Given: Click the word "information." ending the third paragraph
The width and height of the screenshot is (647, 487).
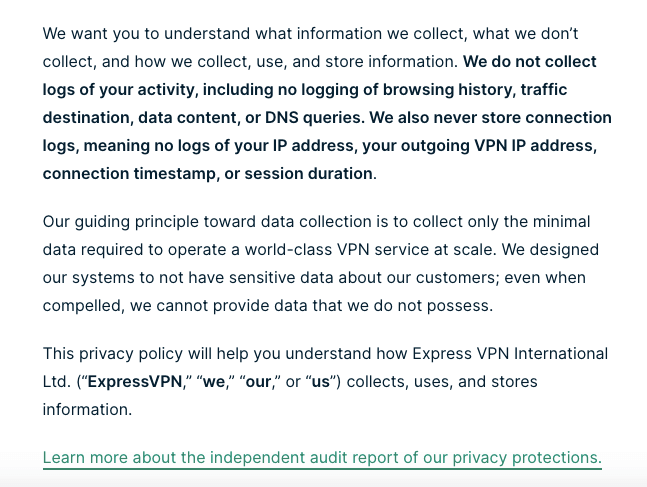Looking at the screenshot, I should (87, 410).
